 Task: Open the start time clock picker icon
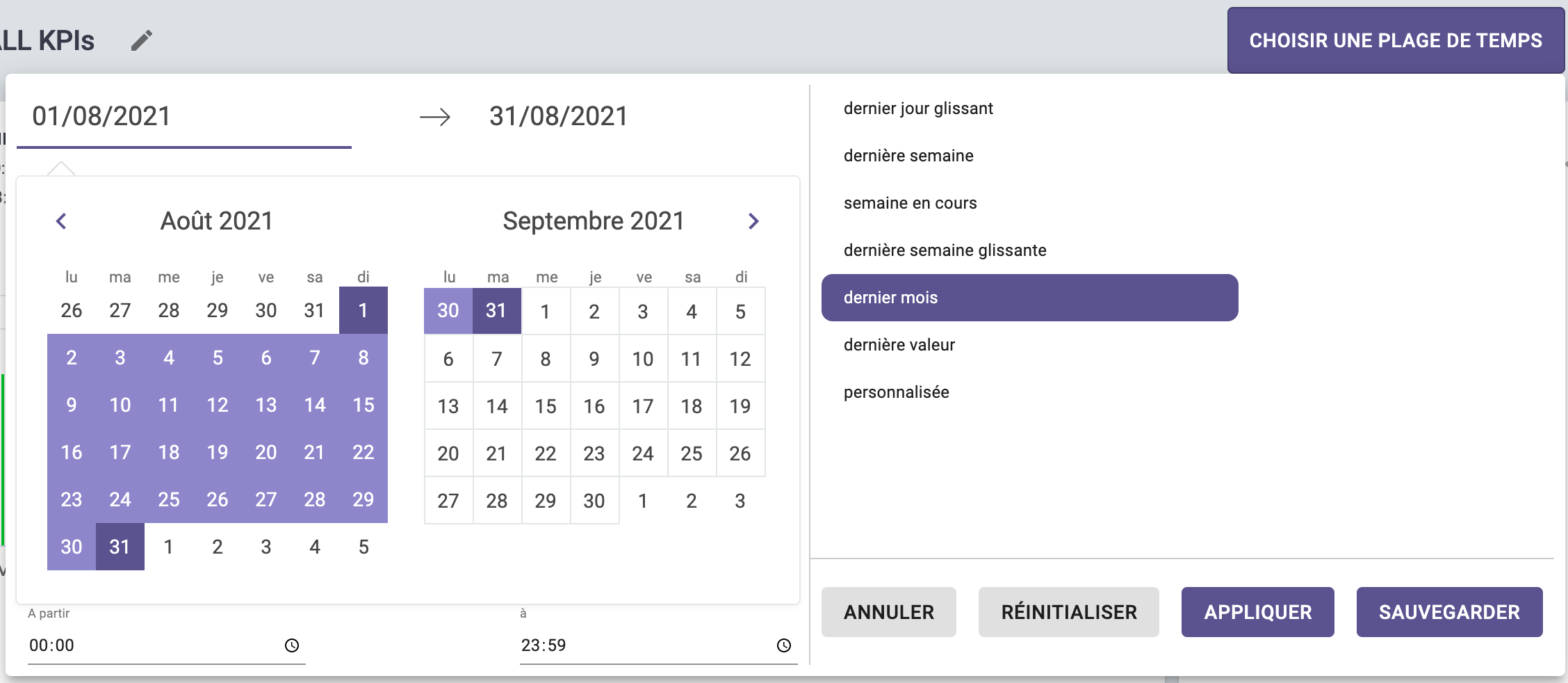292,645
